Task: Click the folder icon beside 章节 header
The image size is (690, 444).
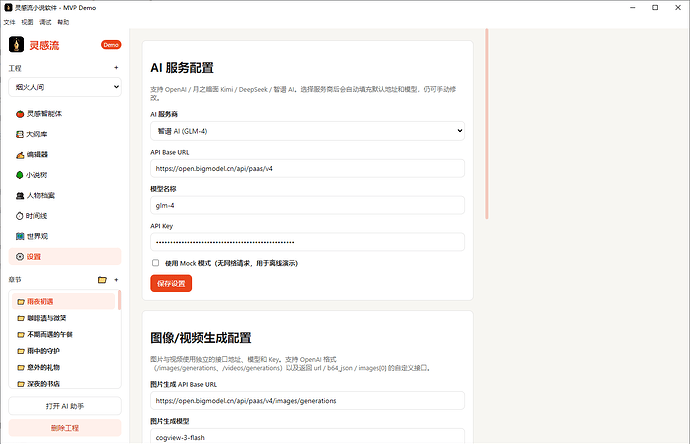Action: (x=102, y=280)
